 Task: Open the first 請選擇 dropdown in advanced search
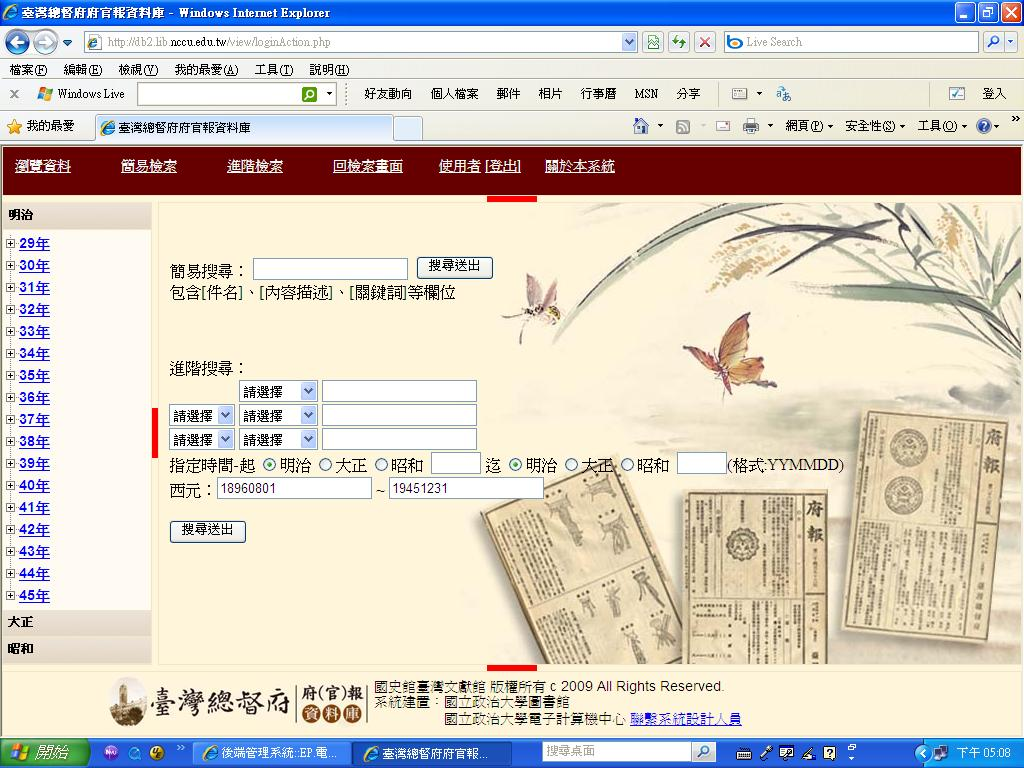(277, 390)
